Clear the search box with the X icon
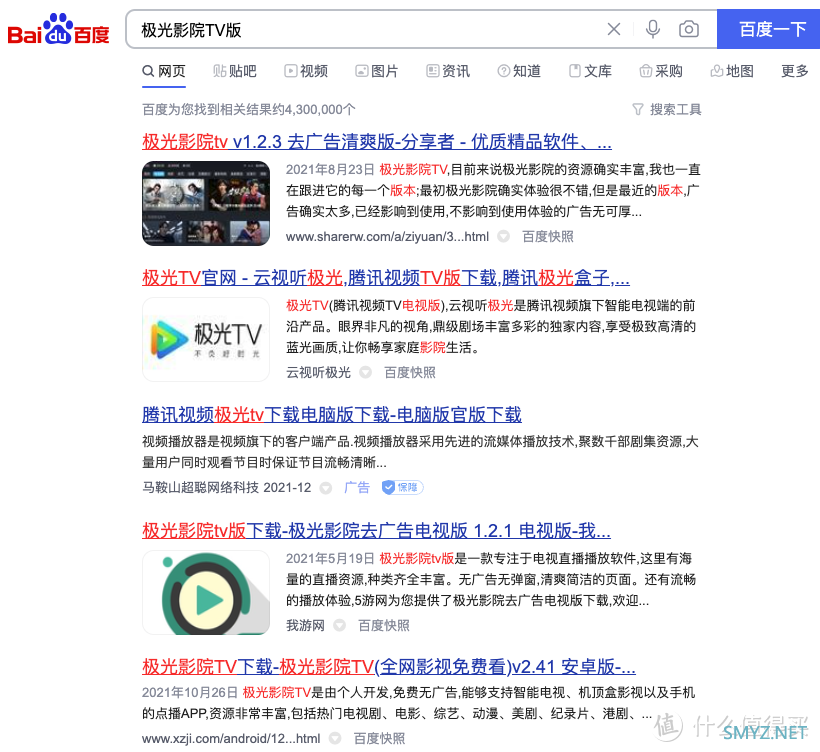Screen dimensions: 820x752 614,29
